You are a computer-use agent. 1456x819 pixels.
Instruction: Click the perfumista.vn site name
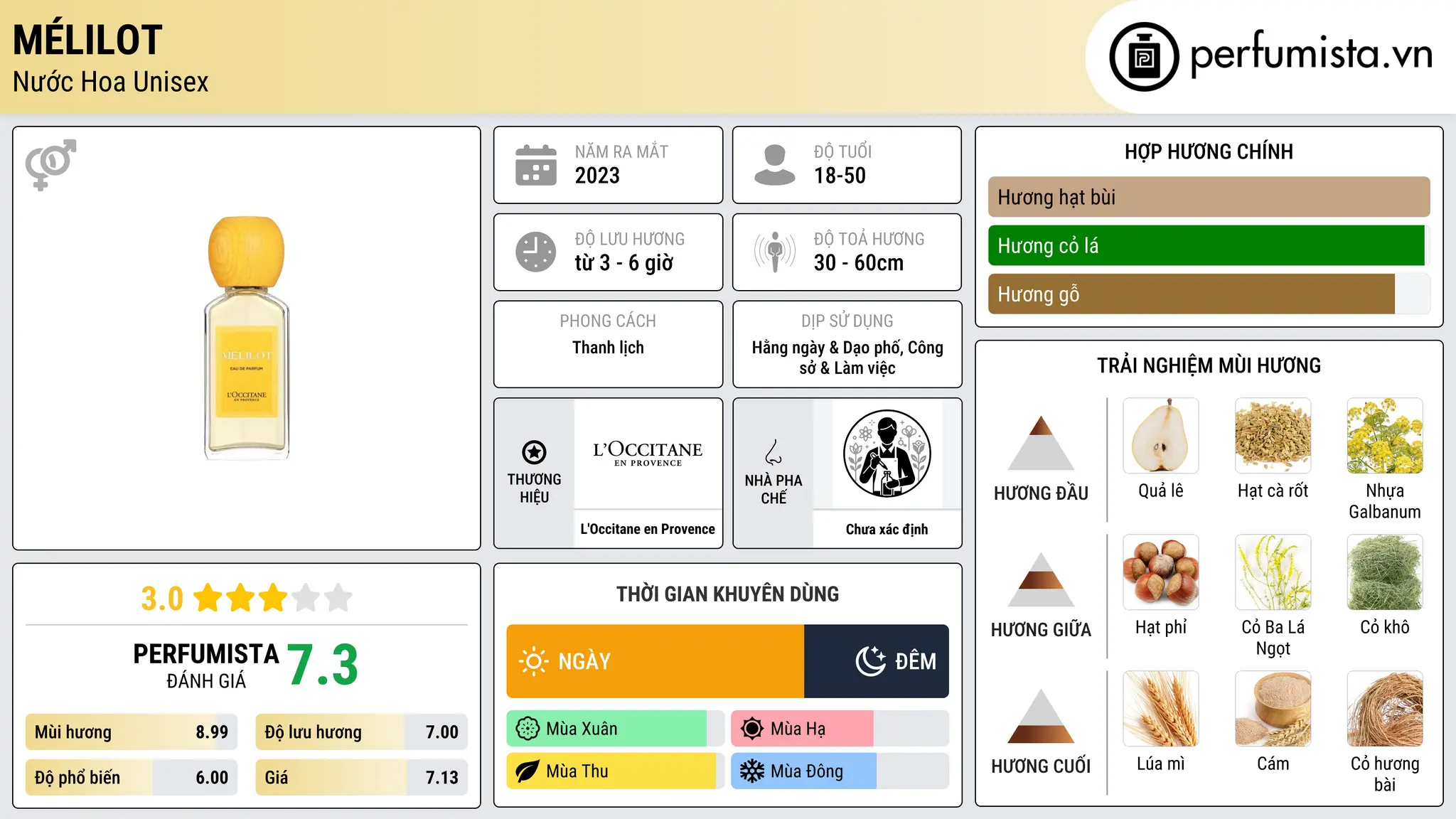pyautogui.click(x=1312, y=55)
